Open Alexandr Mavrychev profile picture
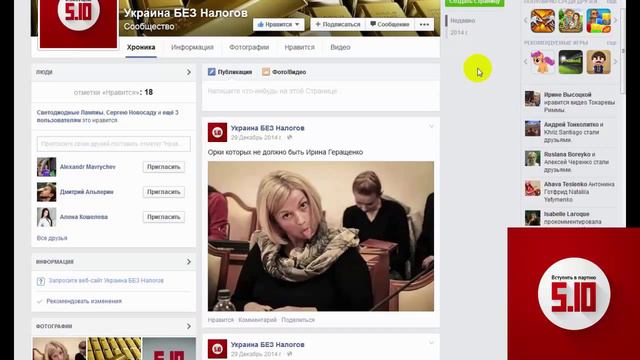 point(47,167)
